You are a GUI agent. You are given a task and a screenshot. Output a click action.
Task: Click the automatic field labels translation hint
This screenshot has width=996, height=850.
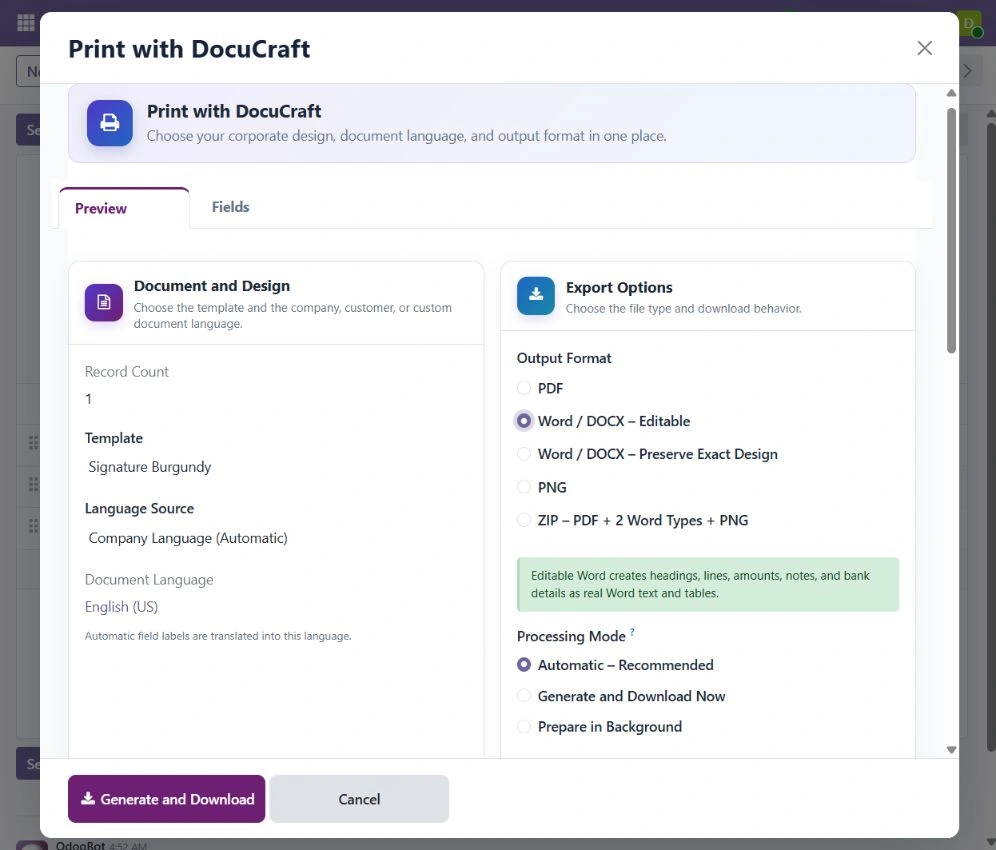click(218, 636)
